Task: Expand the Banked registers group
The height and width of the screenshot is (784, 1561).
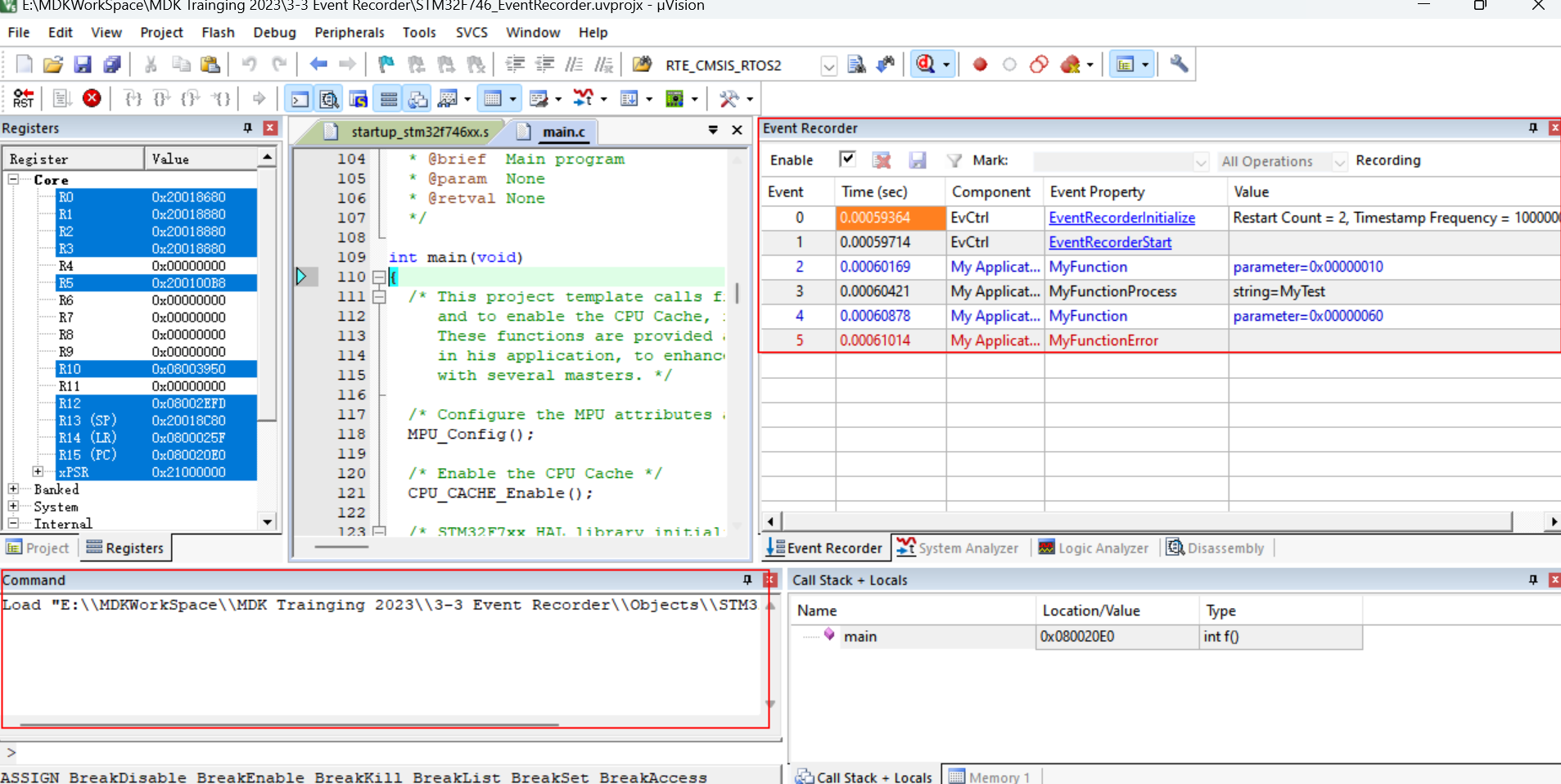Action: click(13, 489)
